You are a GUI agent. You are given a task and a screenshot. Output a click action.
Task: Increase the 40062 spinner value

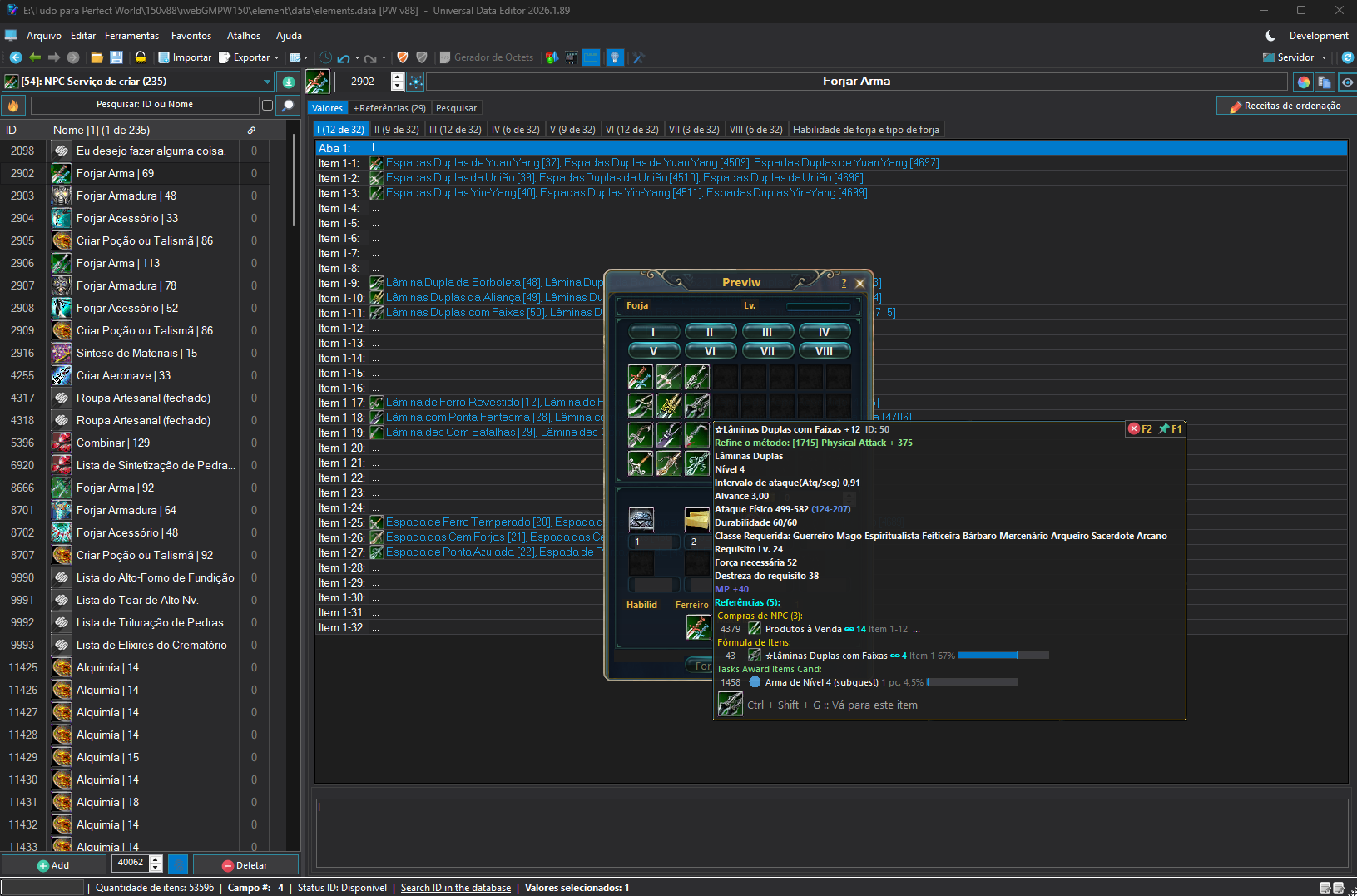pyautogui.click(x=156, y=859)
